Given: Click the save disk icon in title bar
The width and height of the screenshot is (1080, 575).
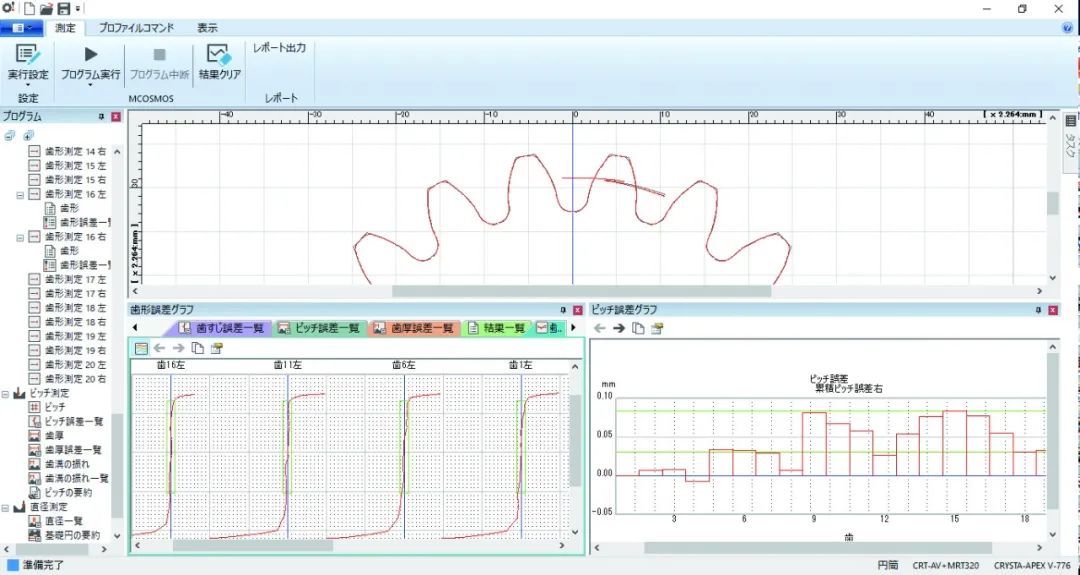Looking at the screenshot, I should pyautogui.click(x=63, y=8).
